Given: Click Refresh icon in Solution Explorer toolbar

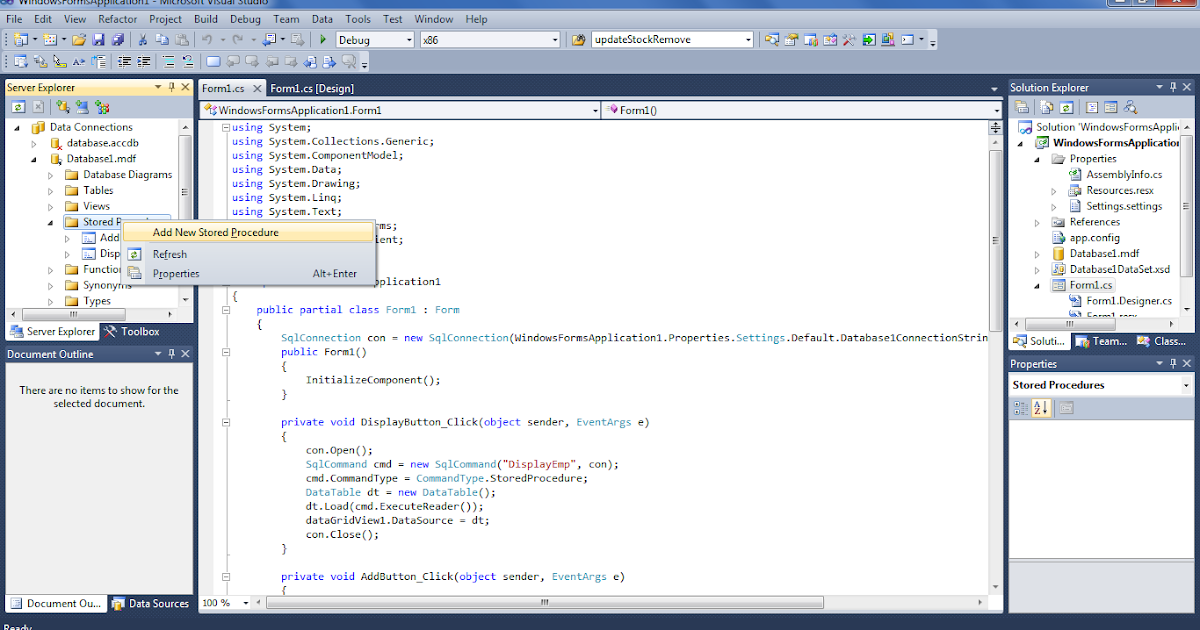Looking at the screenshot, I should tap(1067, 107).
